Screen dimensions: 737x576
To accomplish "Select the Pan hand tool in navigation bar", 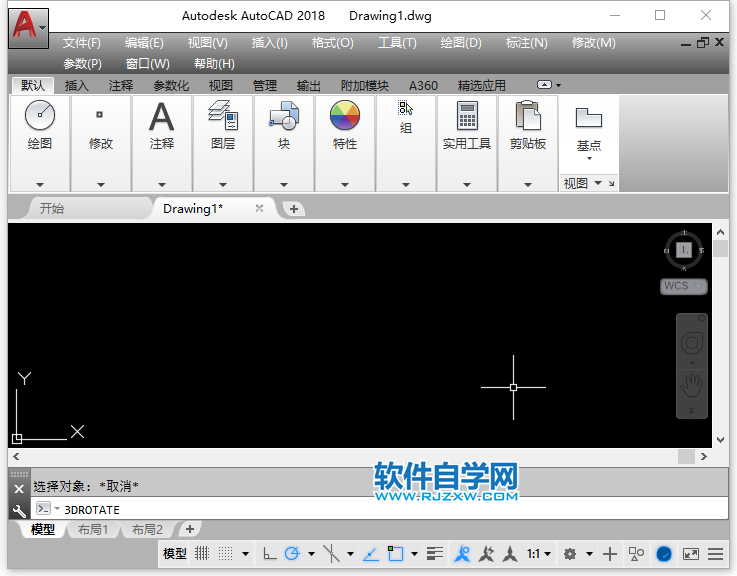I will [692, 387].
